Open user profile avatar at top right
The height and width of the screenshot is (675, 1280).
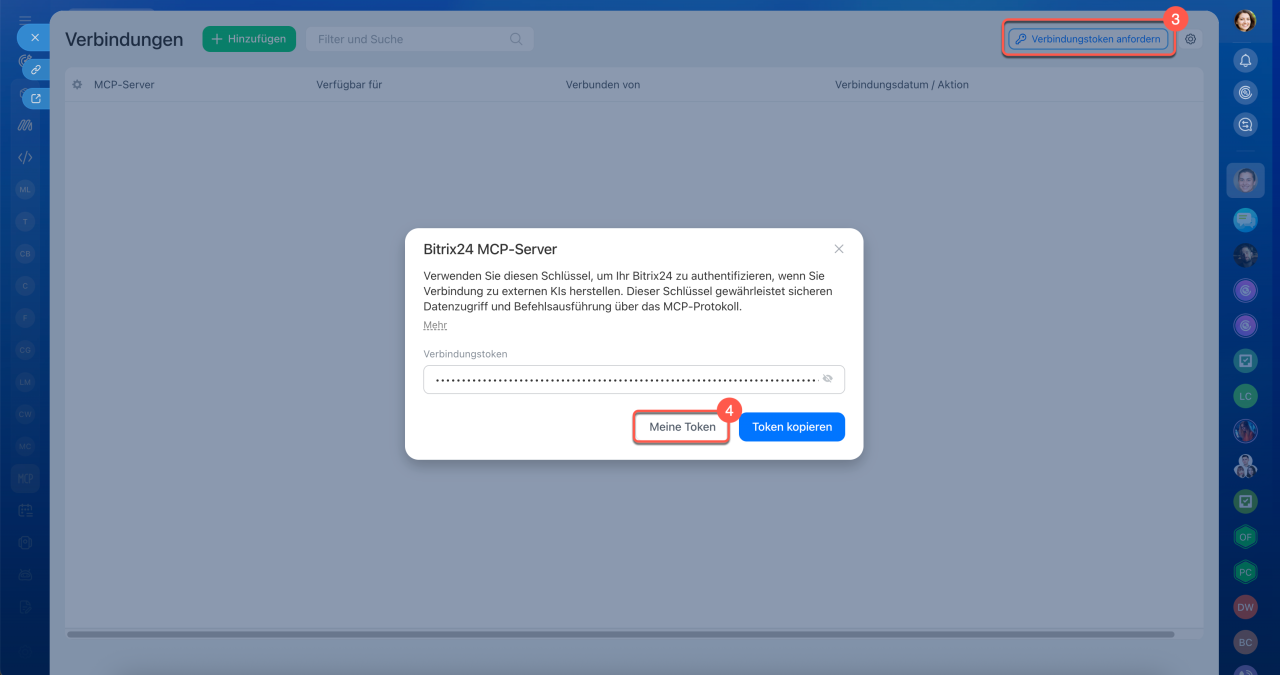1245,21
